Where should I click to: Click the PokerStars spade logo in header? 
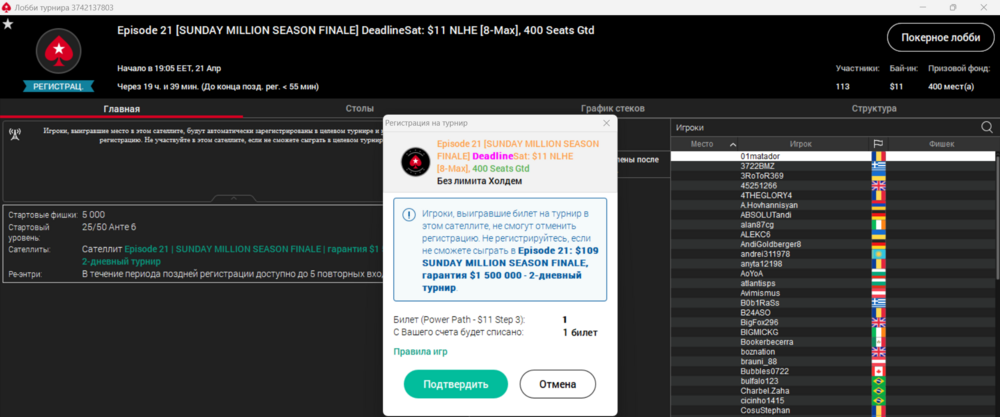coord(58,50)
